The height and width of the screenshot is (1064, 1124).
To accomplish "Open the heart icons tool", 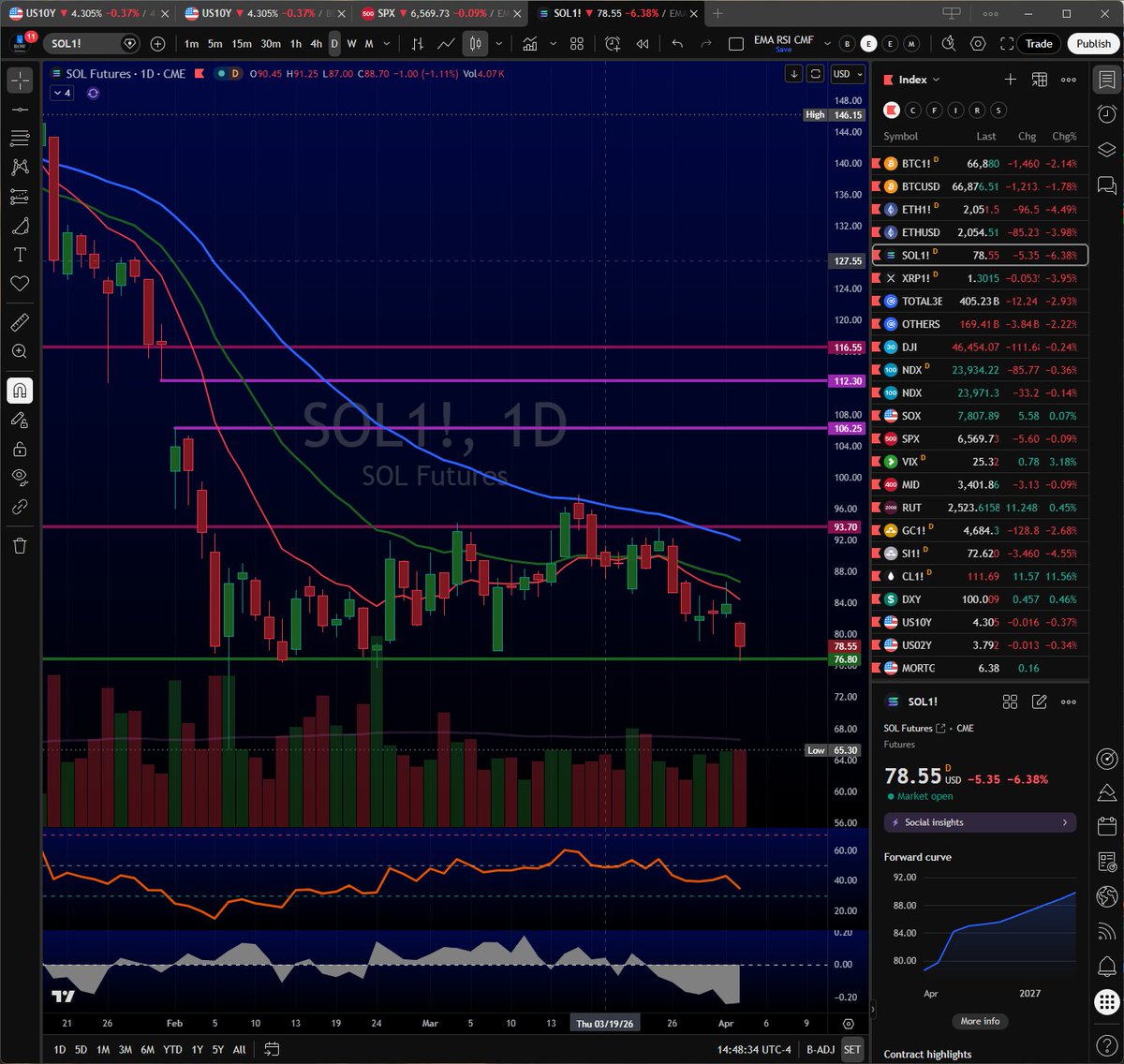I will 20,283.
